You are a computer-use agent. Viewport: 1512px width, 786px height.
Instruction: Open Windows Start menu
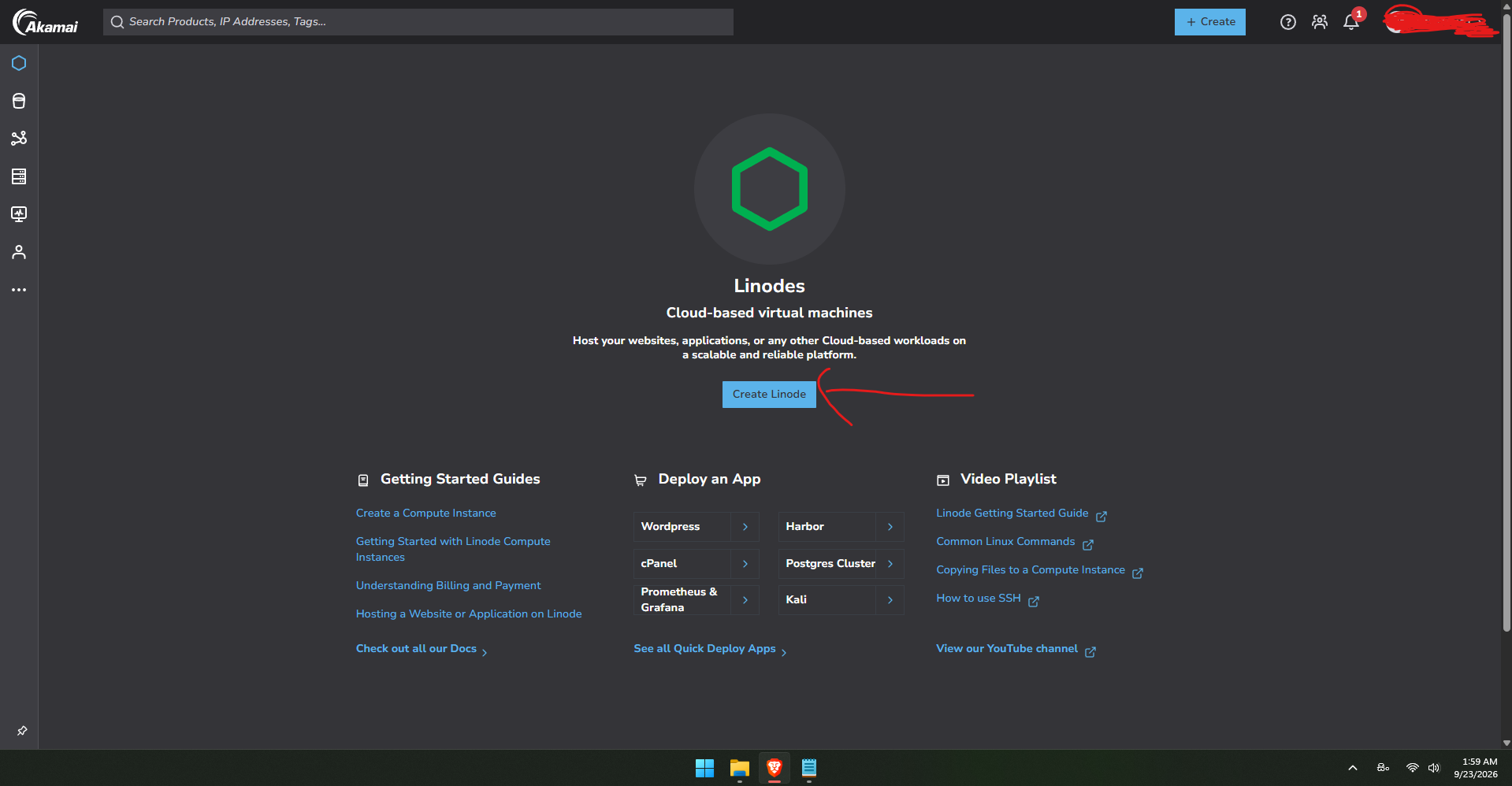pos(704,768)
